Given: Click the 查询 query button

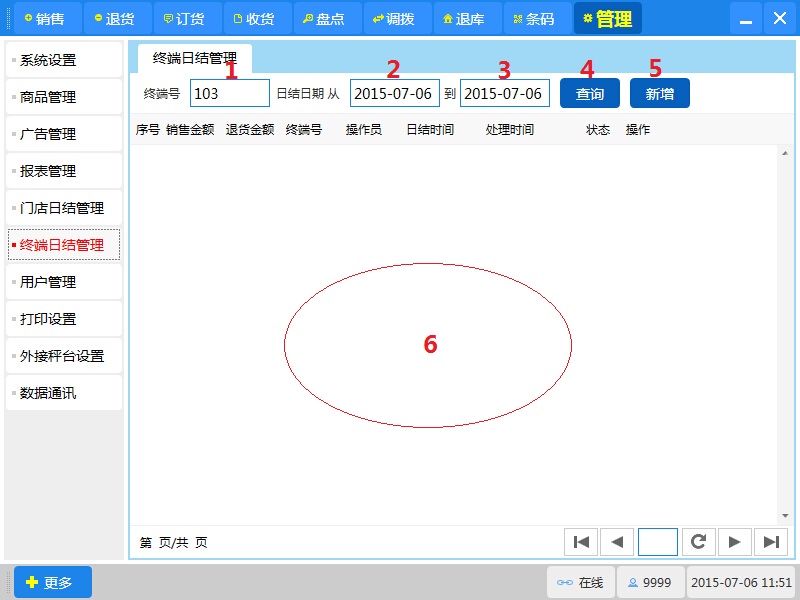Looking at the screenshot, I should (590, 93).
